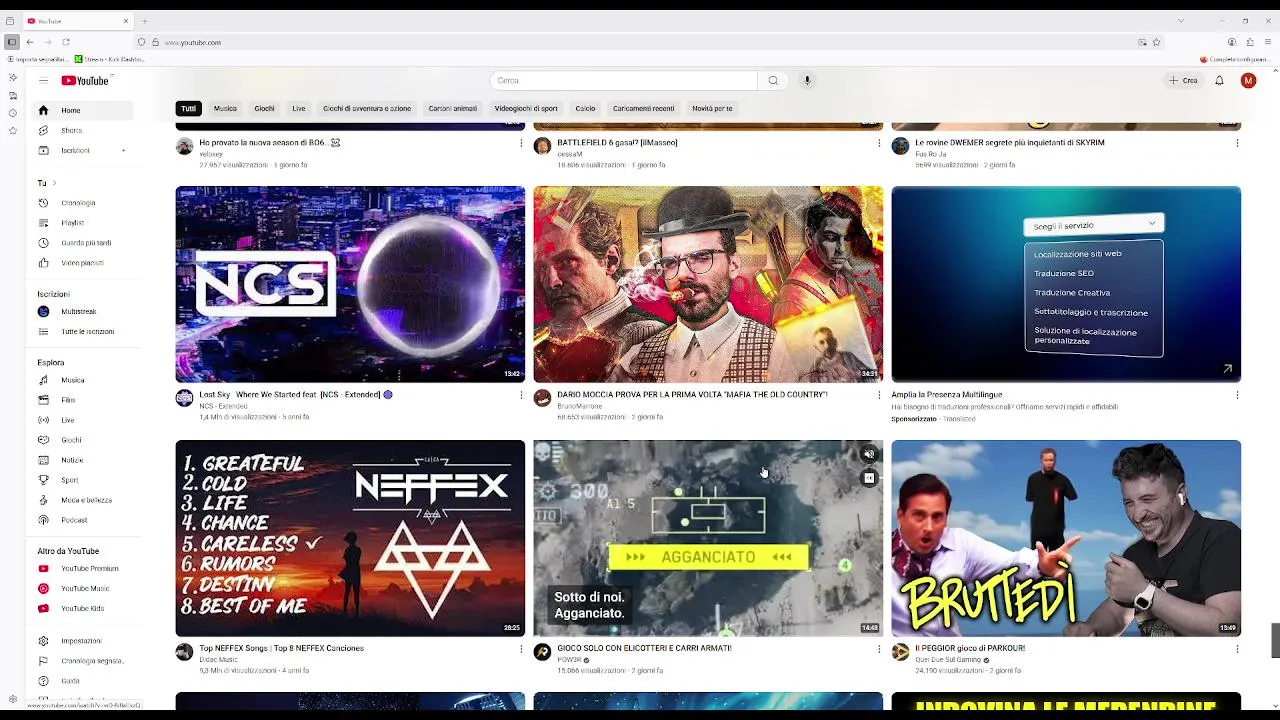
Task: Expand the Tu section chevron
Action: point(54,183)
